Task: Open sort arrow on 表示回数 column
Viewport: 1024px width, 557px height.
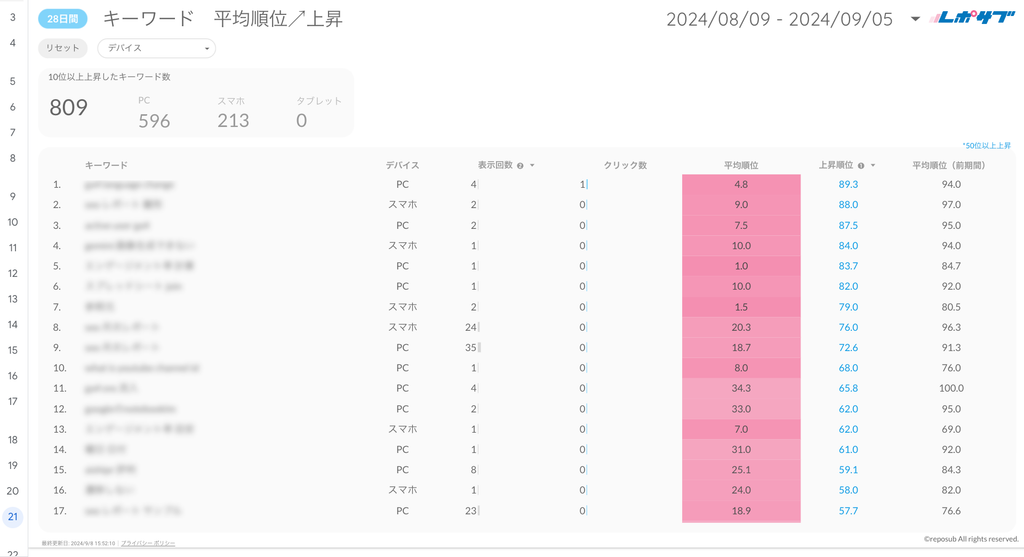Action: point(532,166)
